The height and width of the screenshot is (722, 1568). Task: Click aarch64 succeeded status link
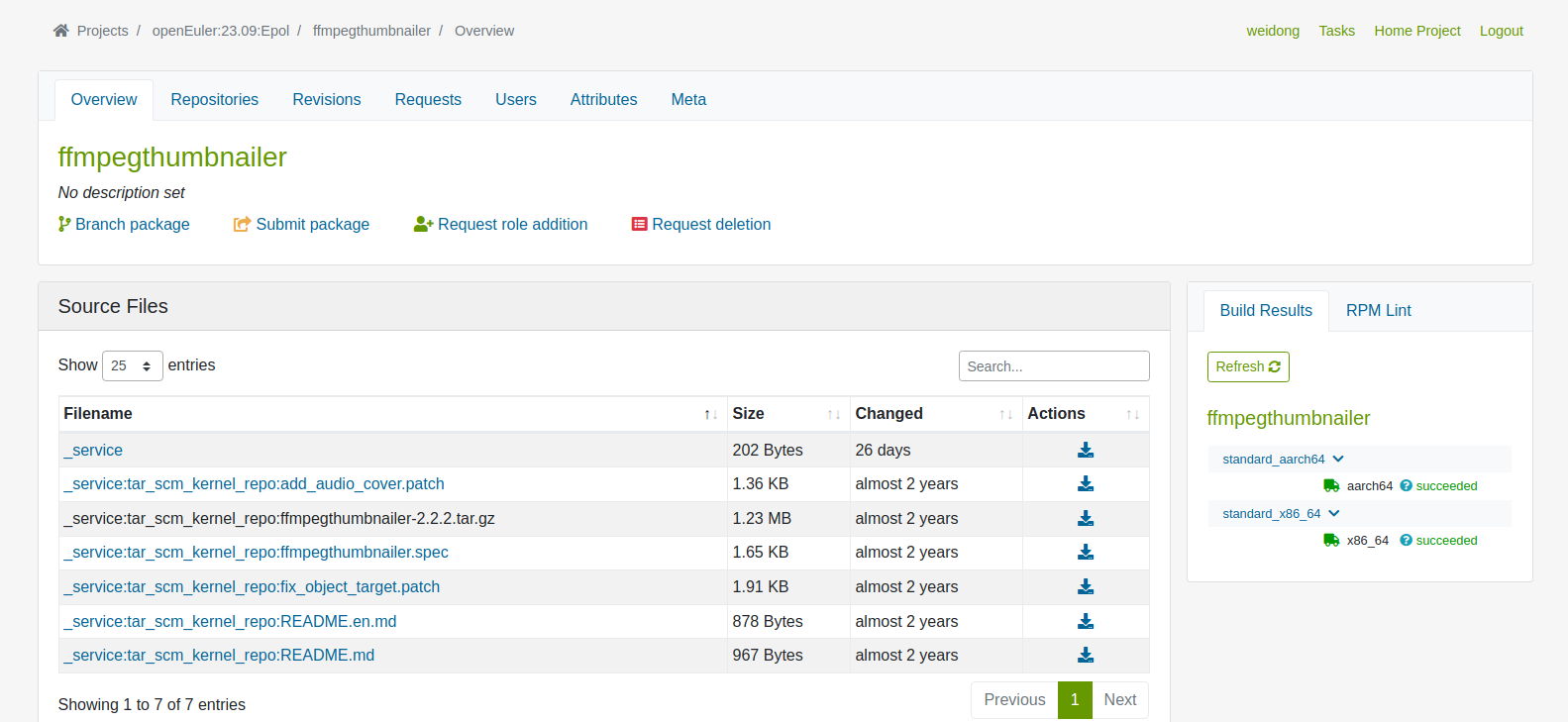[1446, 486]
